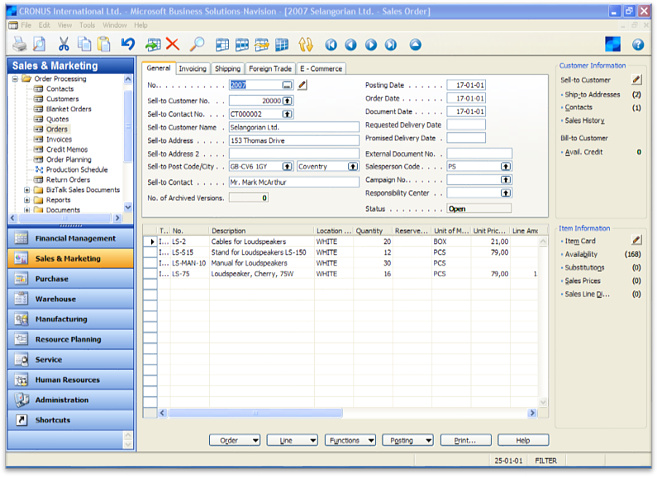Click the Copy icon in toolbar
The height and width of the screenshot is (477, 657).
(84, 44)
